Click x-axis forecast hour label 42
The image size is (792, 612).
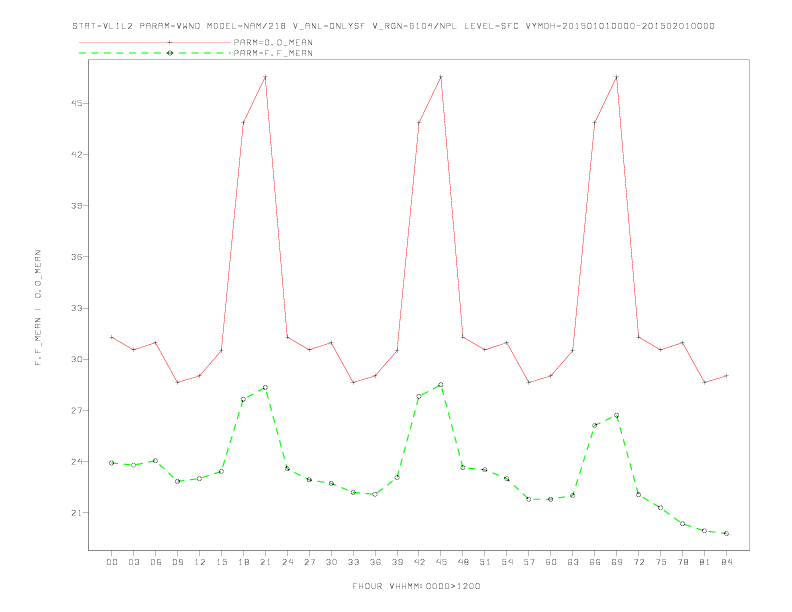pyautogui.click(x=419, y=562)
